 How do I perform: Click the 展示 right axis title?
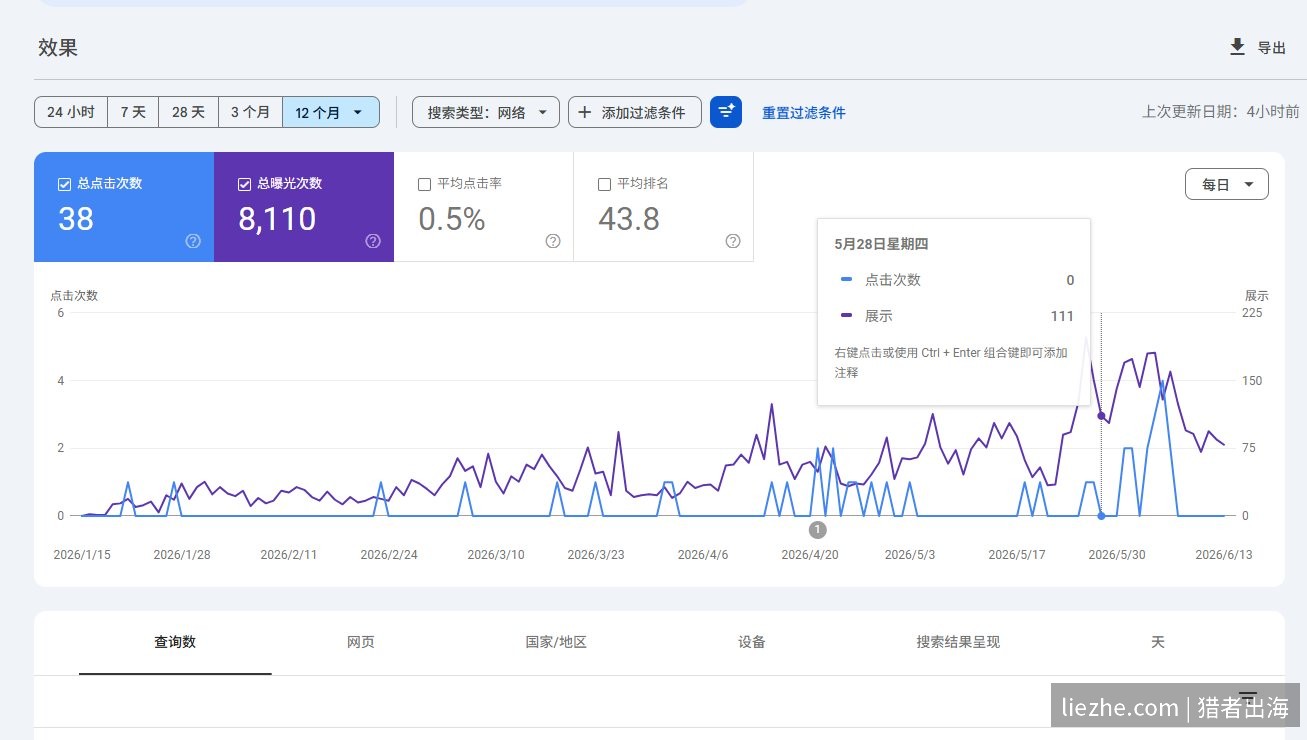(1257, 296)
